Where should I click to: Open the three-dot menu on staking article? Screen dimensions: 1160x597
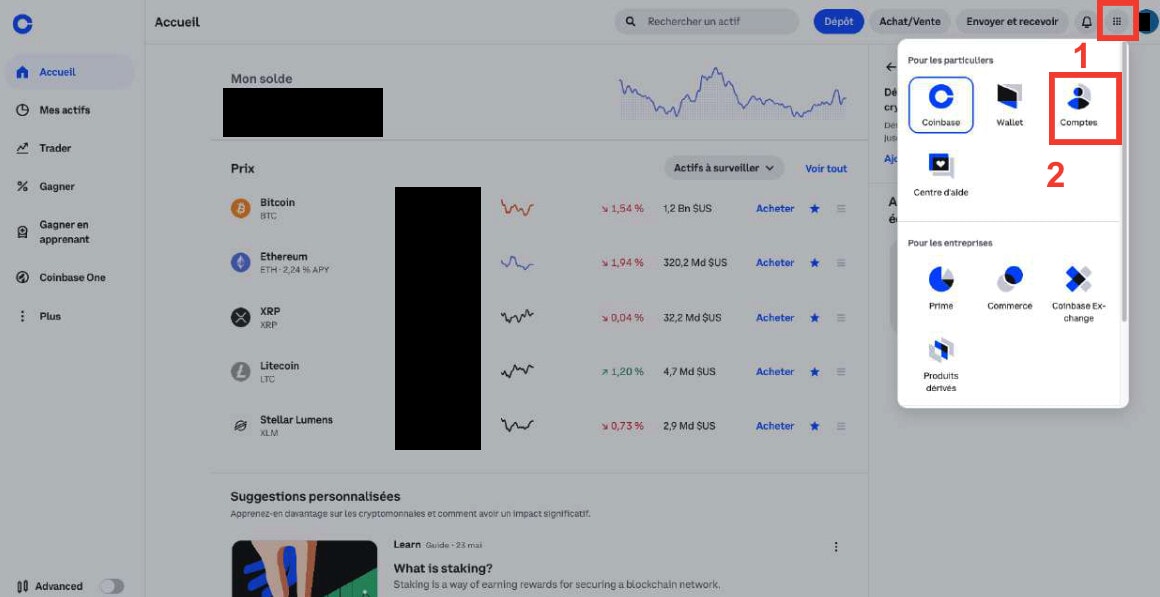pyautogui.click(x=836, y=547)
